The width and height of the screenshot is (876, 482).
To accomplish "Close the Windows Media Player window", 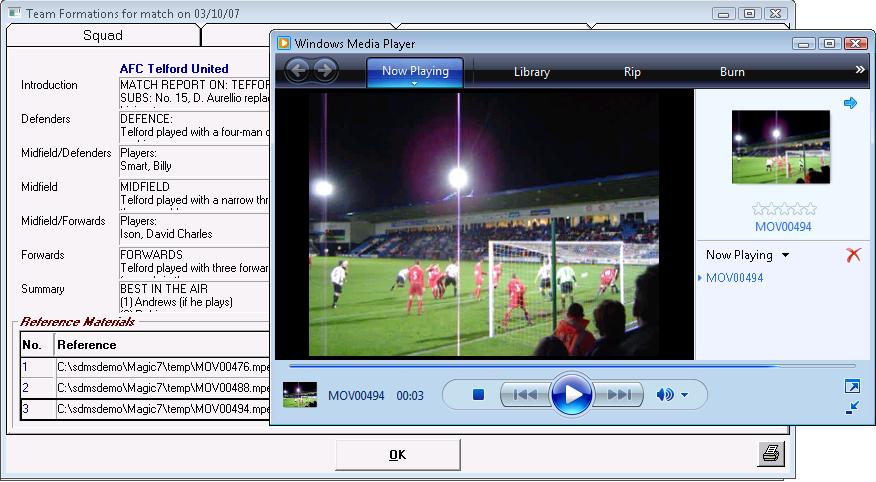I will pos(855,44).
